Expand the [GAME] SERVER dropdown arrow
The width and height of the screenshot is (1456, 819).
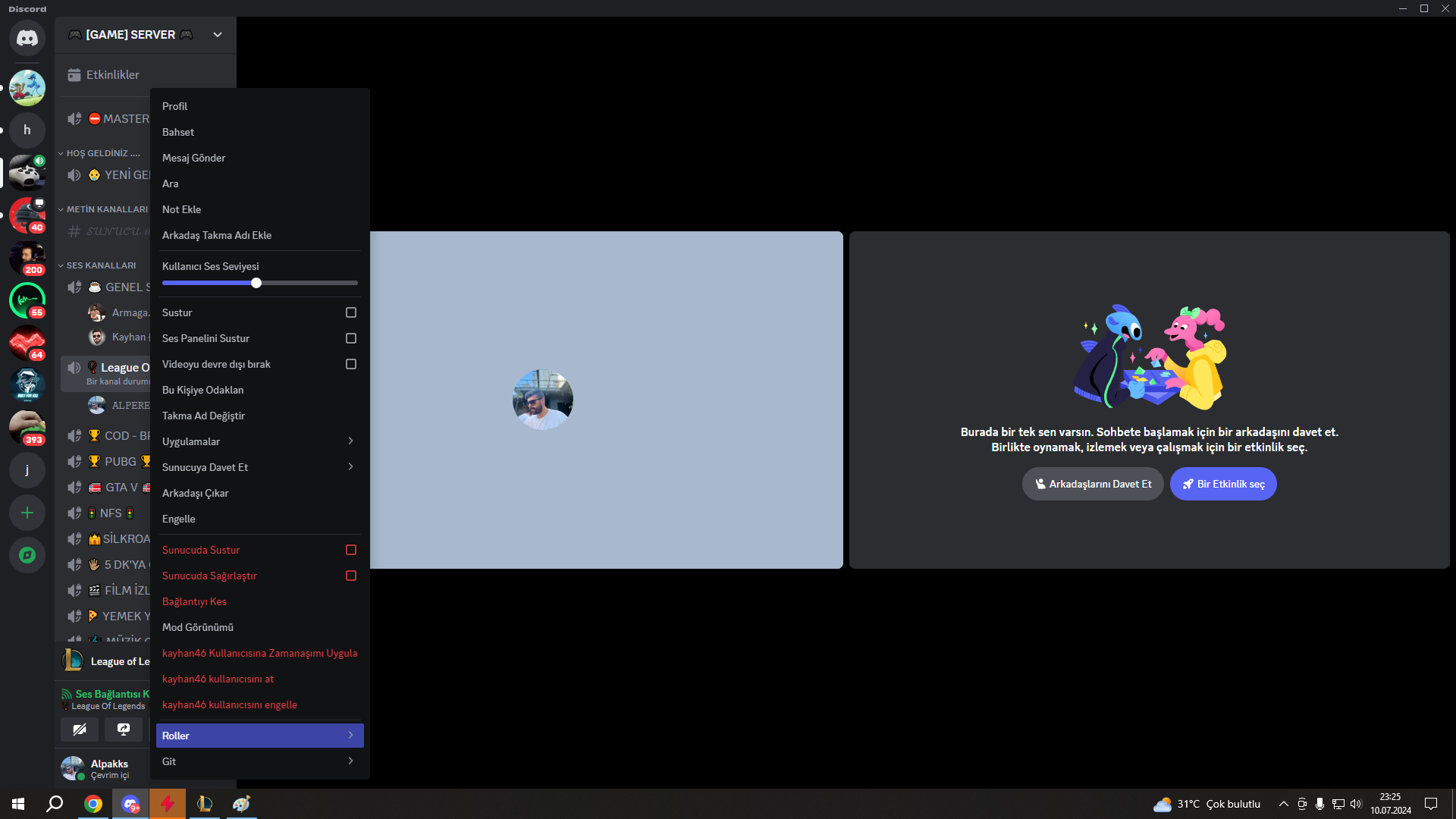pyautogui.click(x=218, y=35)
